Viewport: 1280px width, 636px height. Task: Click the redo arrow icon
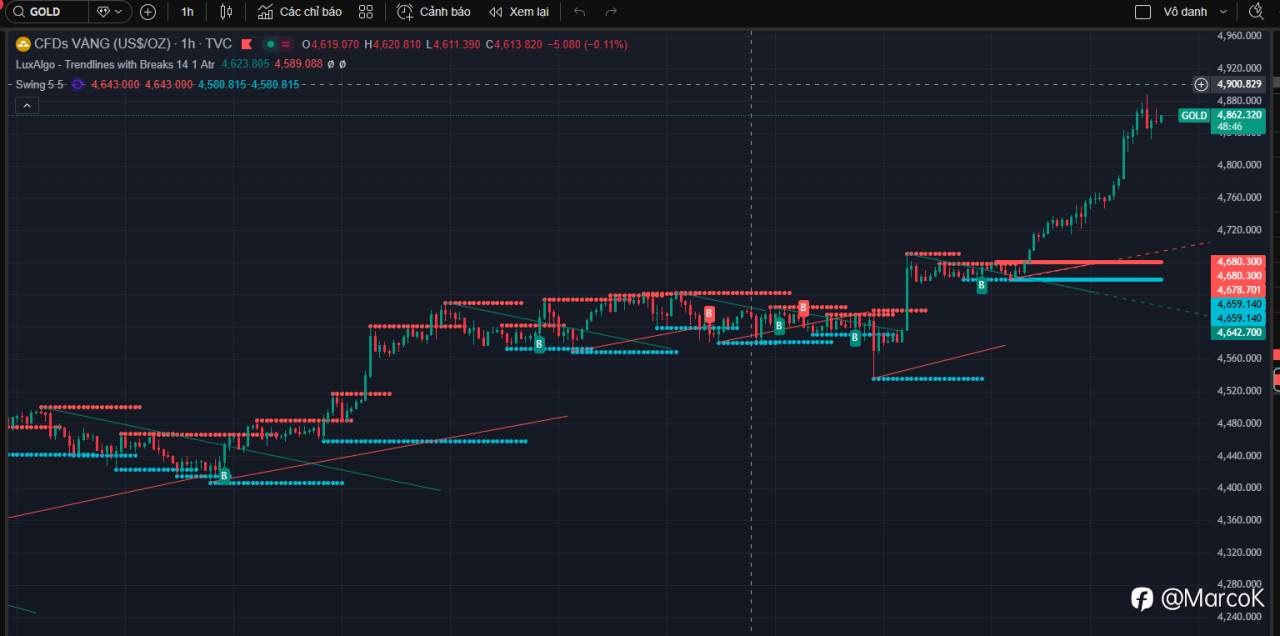click(x=610, y=12)
